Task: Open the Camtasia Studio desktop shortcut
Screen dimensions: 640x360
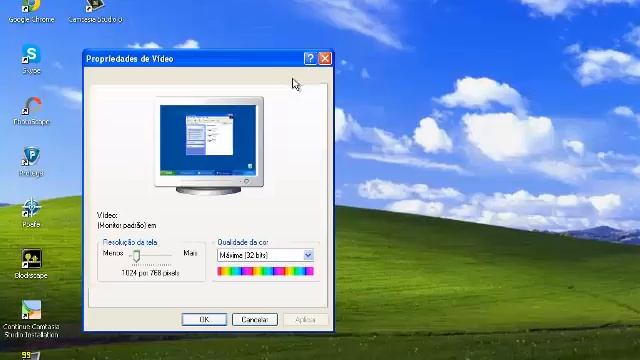Action: (x=95, y=11)
